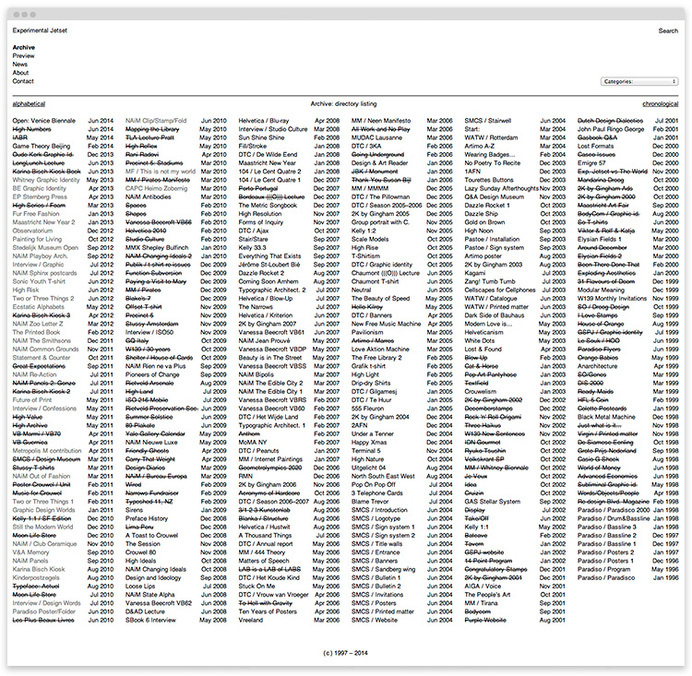
Task: Open GAS Stellar System entry
Action: point(493,502)
